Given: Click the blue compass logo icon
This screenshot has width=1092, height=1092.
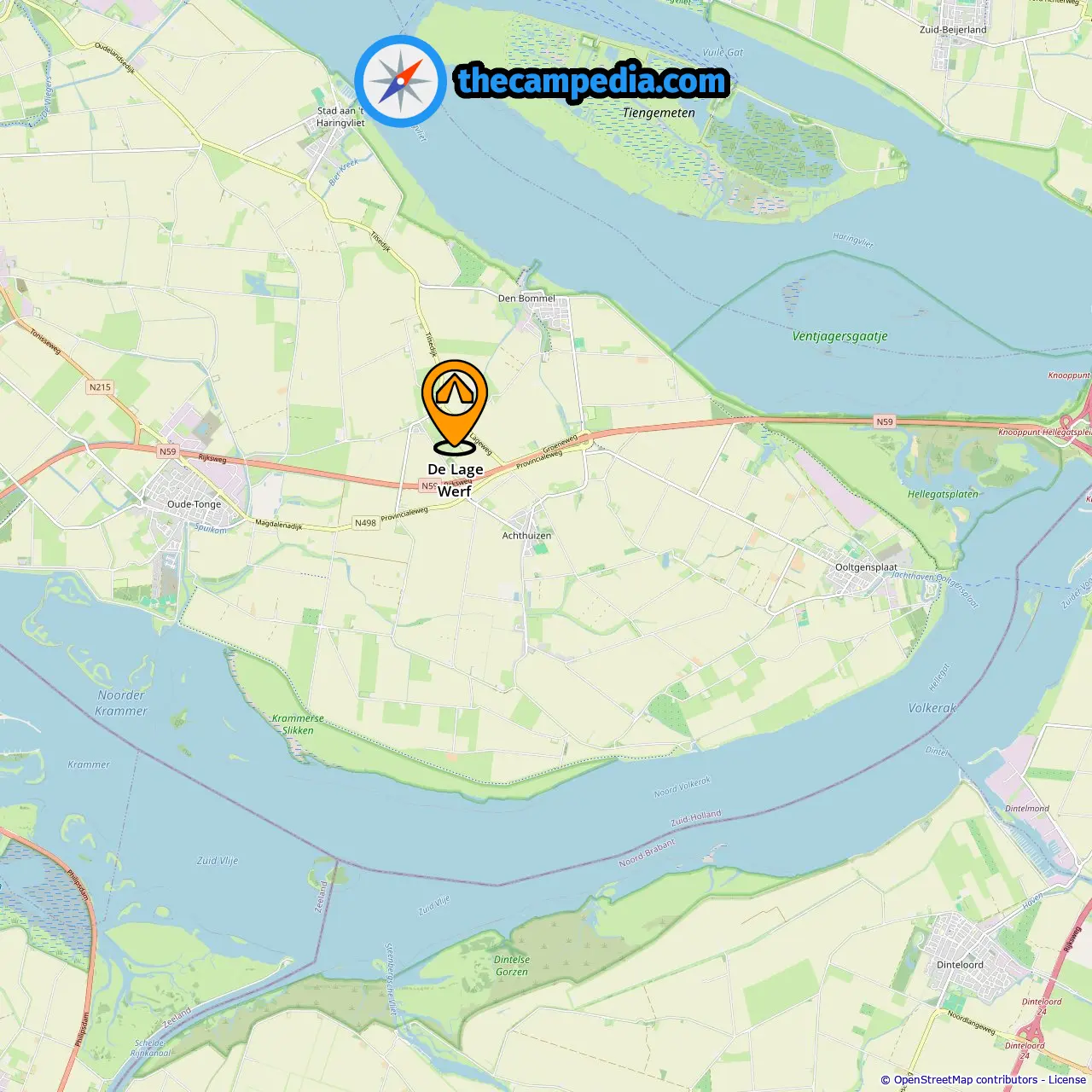Looking at the screenshot, I should point(400,81).
